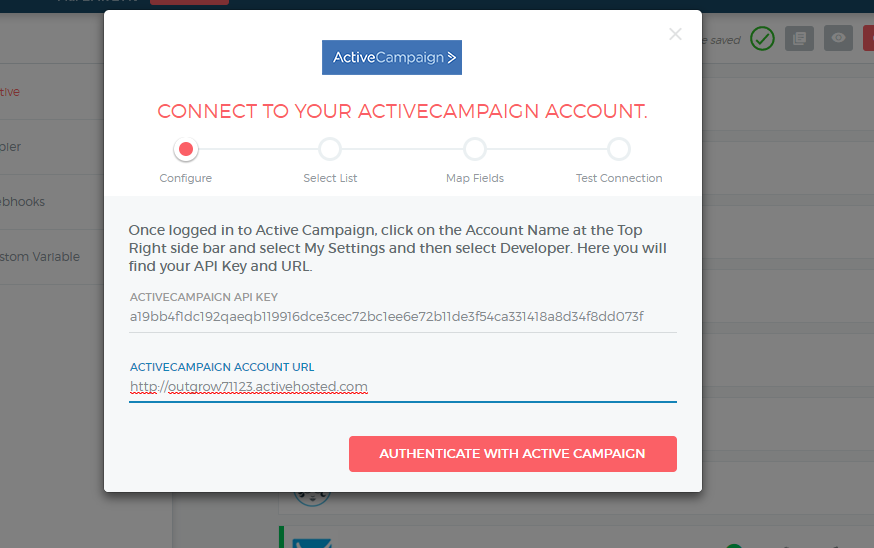Viewport: 874px width, 548px height.
Task: Select the Select List step circle
Action: coord(330,149)
